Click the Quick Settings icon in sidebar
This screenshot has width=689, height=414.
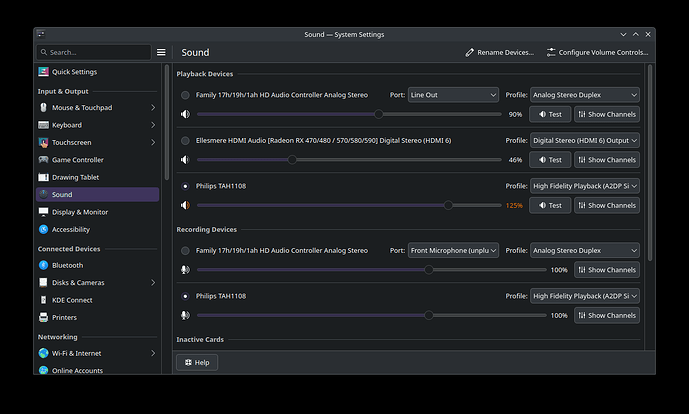coord(44,72)
